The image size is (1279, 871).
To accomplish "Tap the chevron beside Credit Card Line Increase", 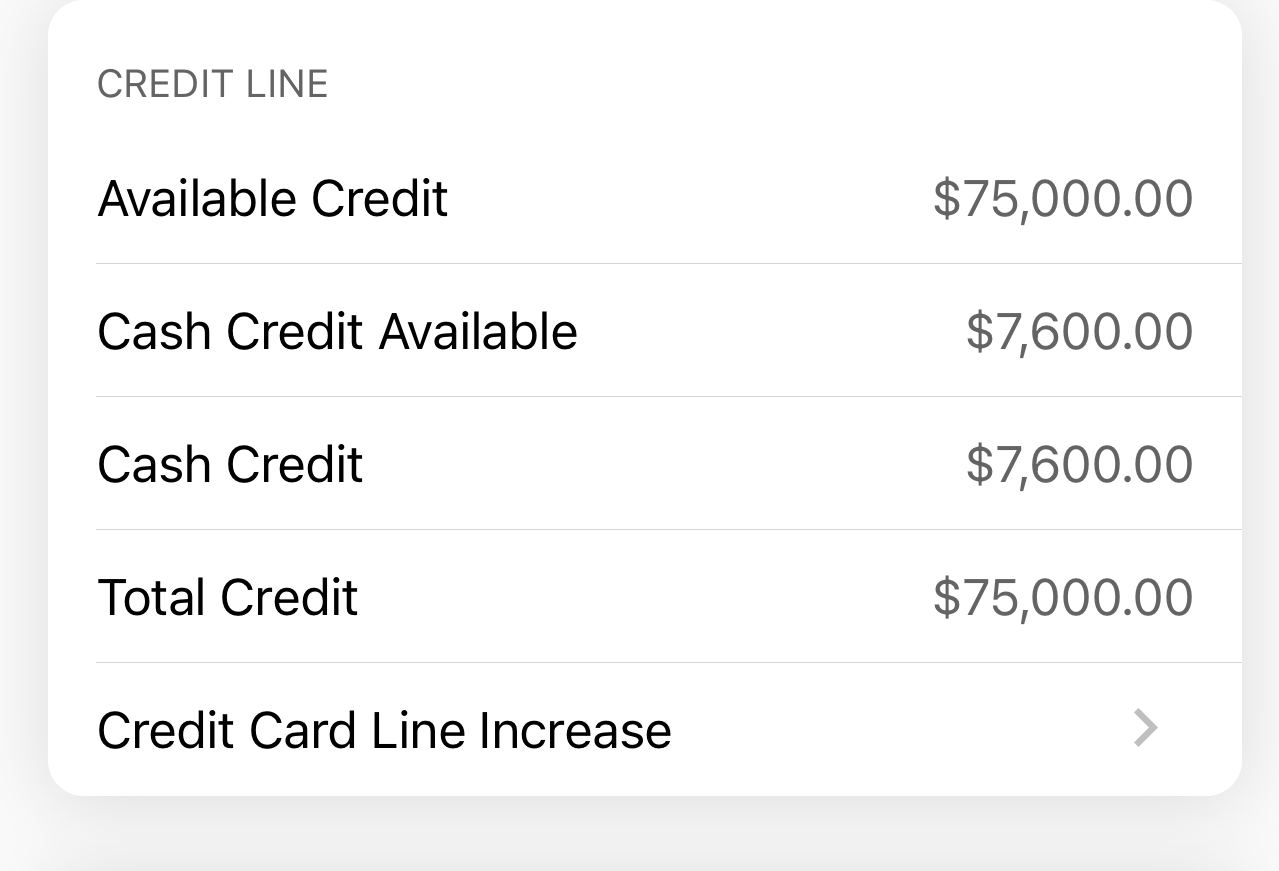I will pos(1146,729).
